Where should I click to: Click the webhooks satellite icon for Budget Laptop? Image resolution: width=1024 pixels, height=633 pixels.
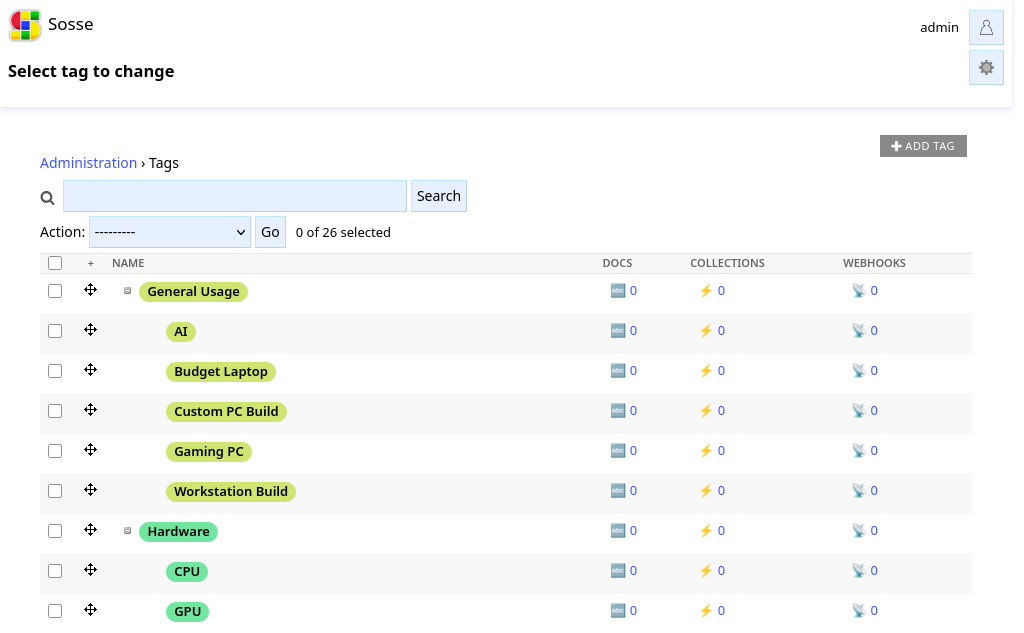coord(859,370)
